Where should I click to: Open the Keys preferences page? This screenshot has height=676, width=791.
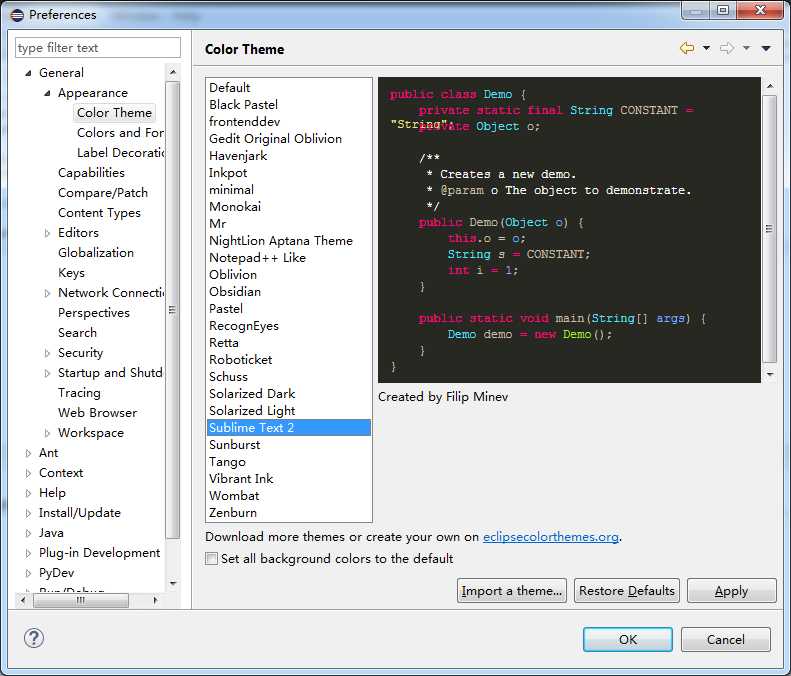[x=71, y=273]
